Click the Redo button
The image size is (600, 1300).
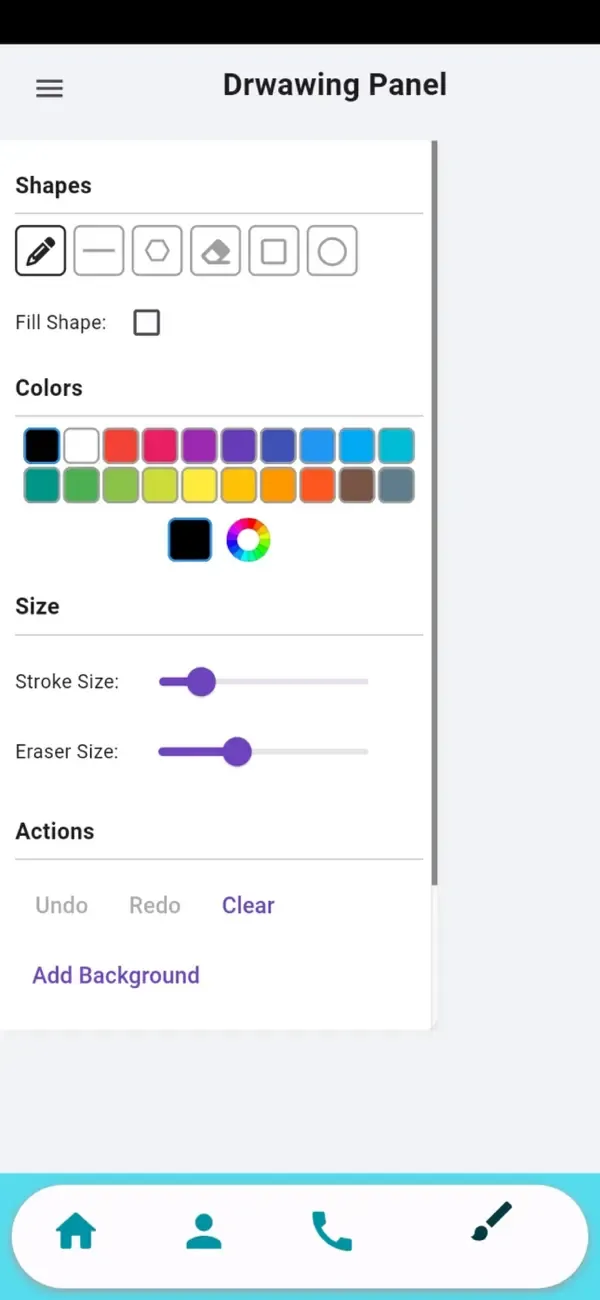coord(155,905)
